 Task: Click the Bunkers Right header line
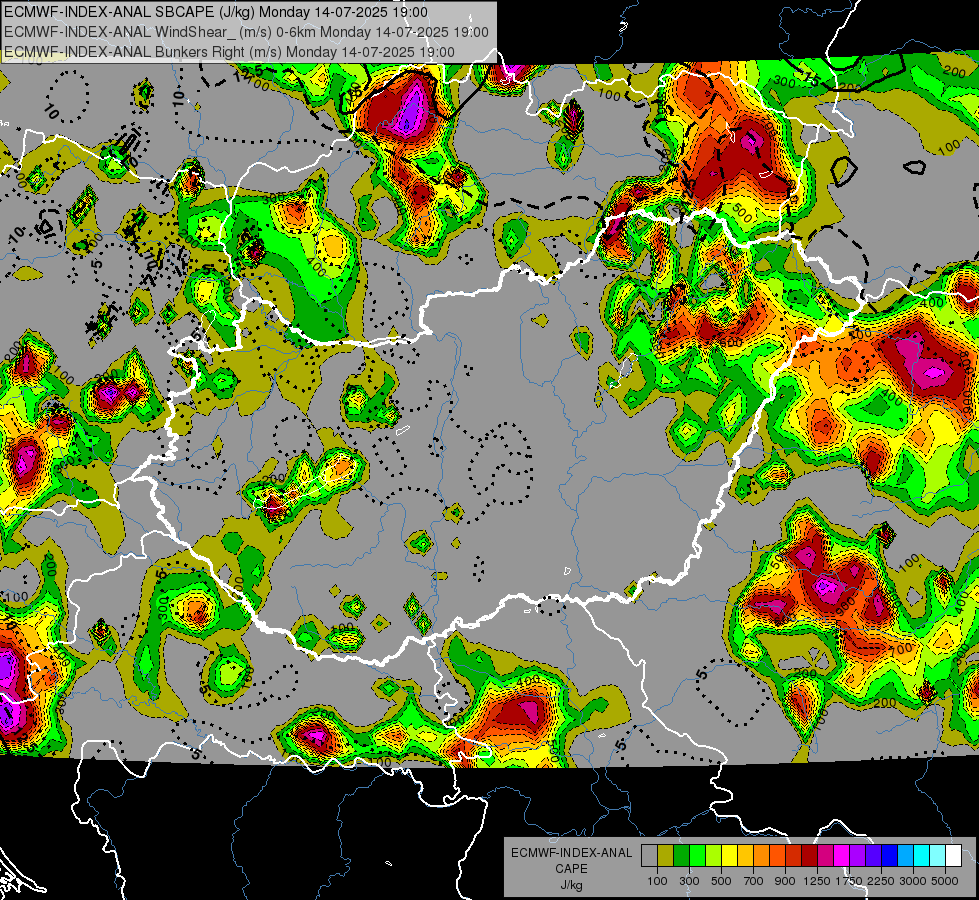(229, 52)
